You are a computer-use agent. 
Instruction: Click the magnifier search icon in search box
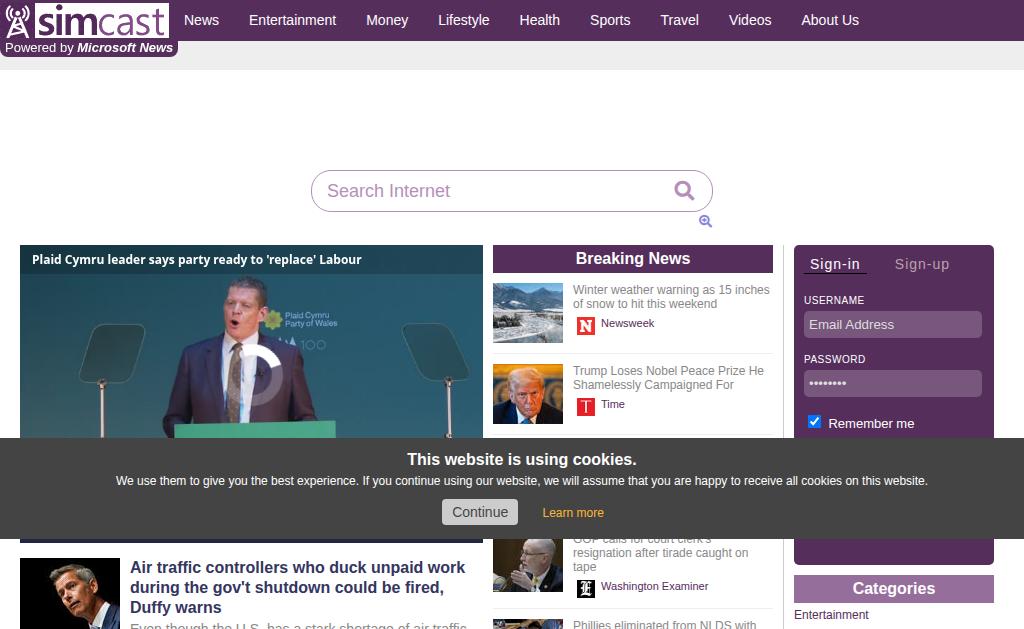(x=684, y=191)
